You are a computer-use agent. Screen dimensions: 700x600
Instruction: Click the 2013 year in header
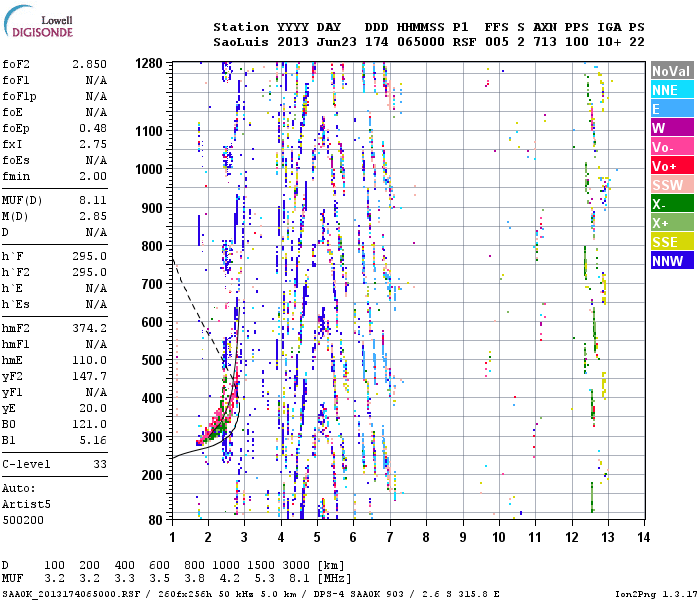click(292, 42)
